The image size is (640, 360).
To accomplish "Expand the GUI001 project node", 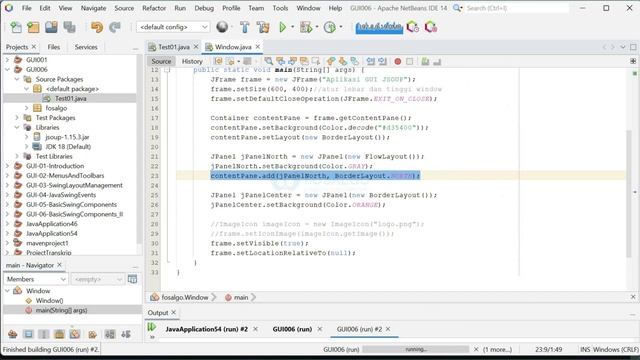I will (7, 60).
